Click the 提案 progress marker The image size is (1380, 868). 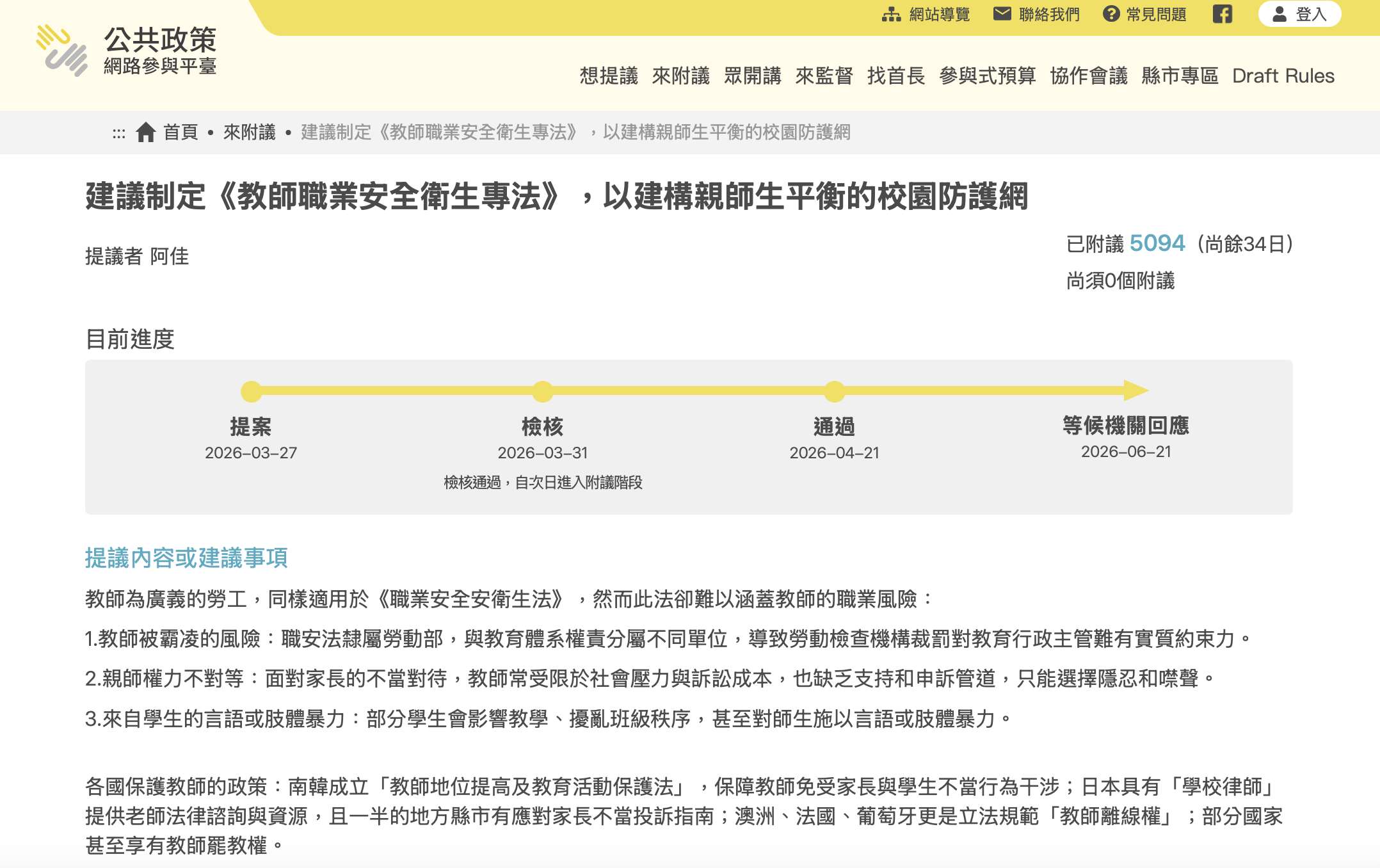point(251,391)
